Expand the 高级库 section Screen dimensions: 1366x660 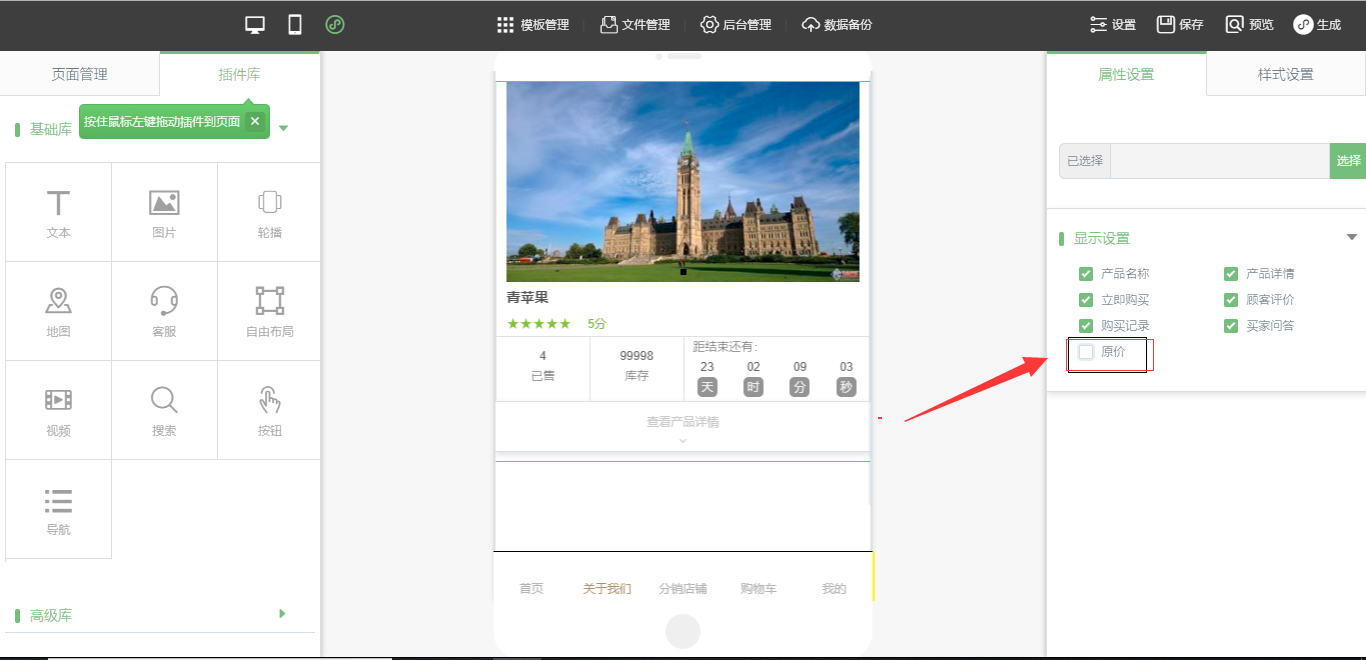click(282, 614)
